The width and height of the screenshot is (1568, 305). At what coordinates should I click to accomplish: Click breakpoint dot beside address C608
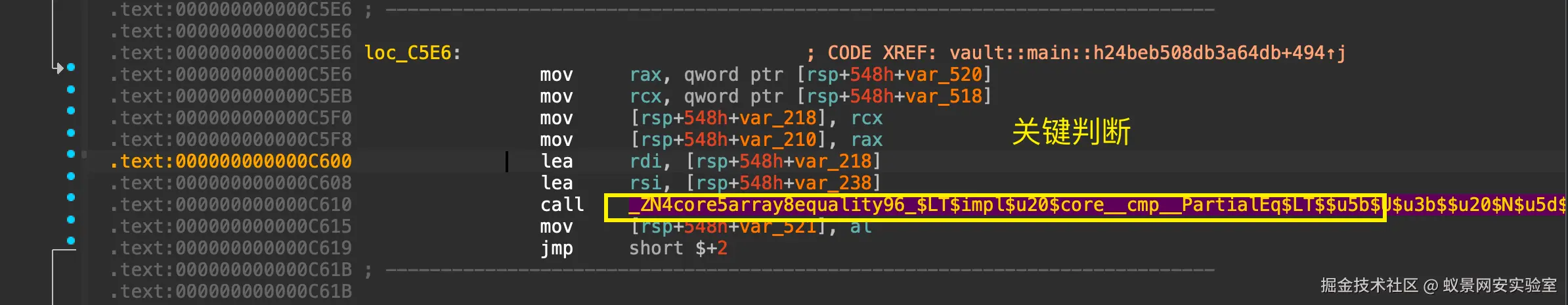click(x=71, y=176)
